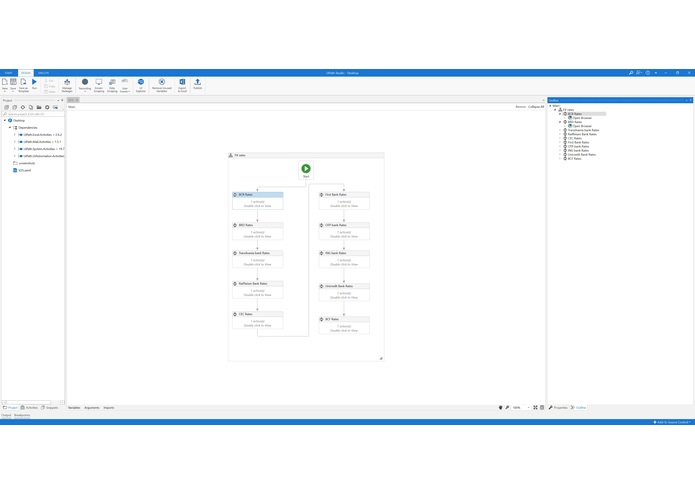Click the collapse all icon in Project toolbar
695x494 pixels.
point(15,107)
